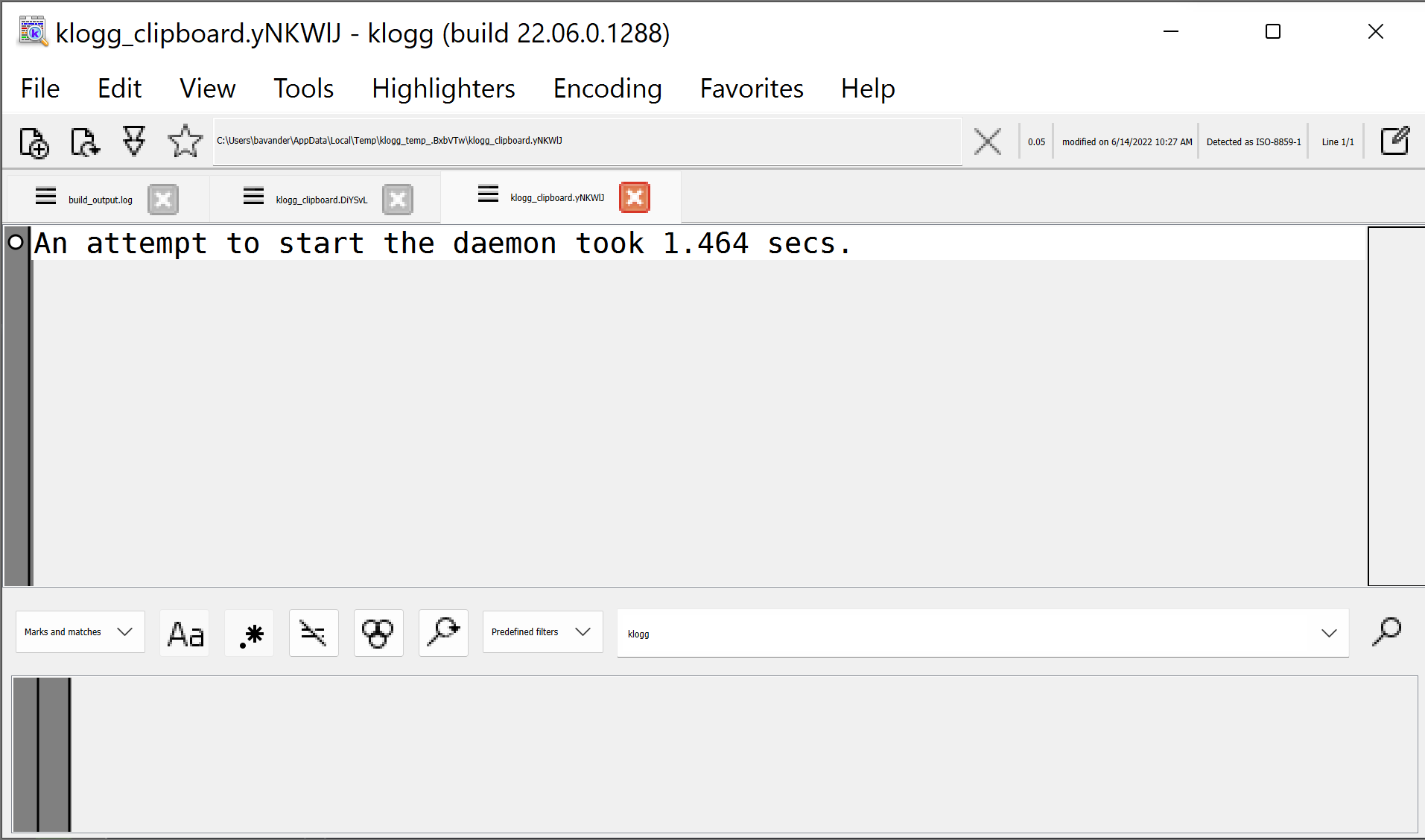Open the View menu
The height and width of the screenshot is (840, 1425).
coord(208,89)
